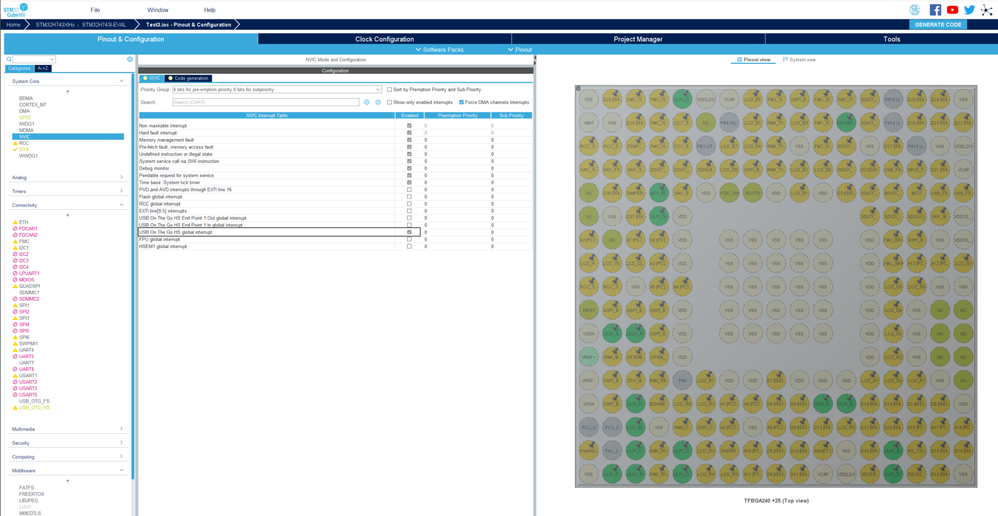
Task: Click the settings gear in peripheral panel
Action: (129, 60)
